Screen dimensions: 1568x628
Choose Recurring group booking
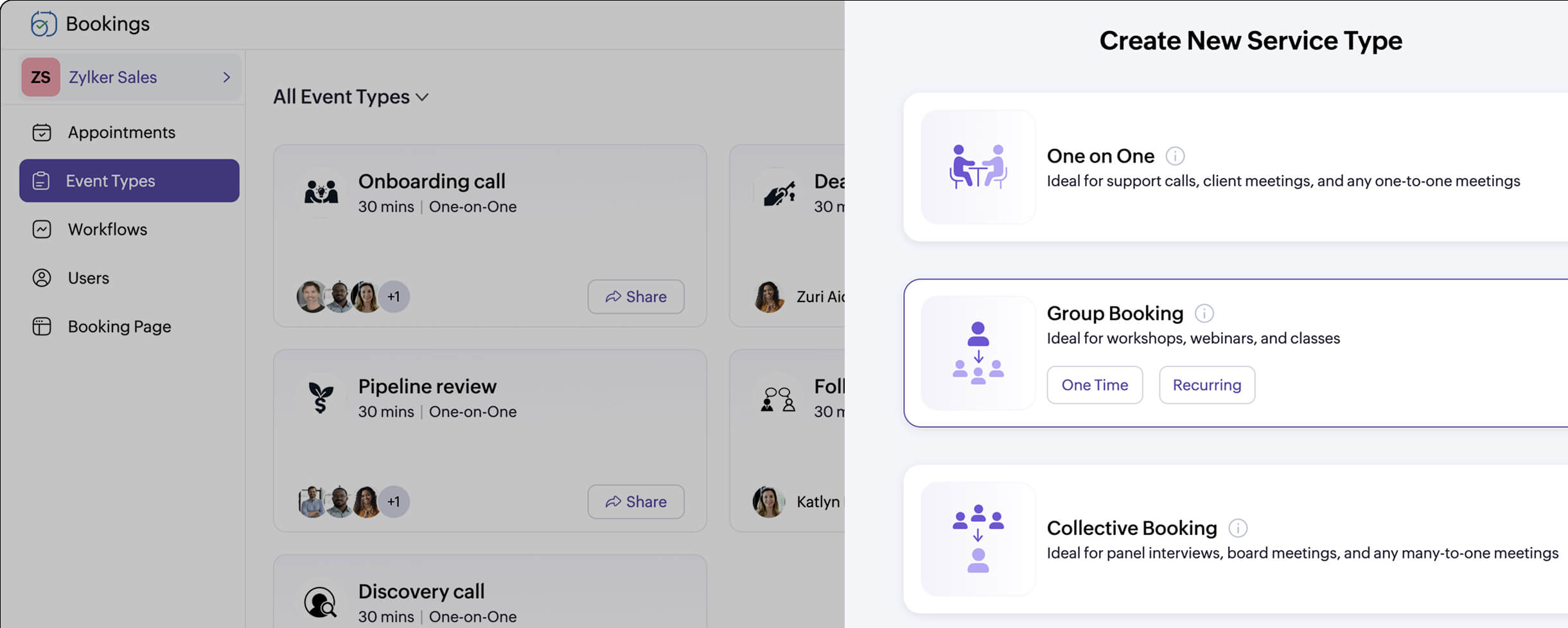[x=1207, y=385]
